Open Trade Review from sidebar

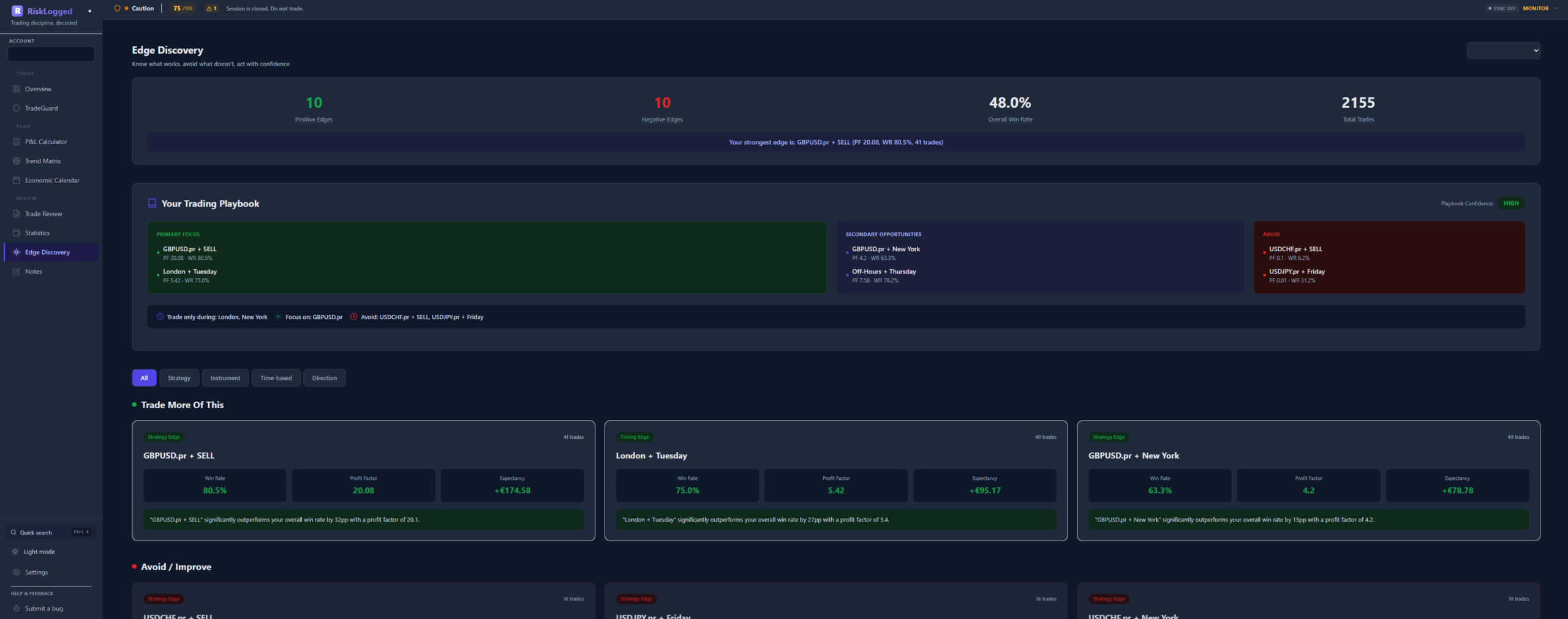(x=51, y=214)
